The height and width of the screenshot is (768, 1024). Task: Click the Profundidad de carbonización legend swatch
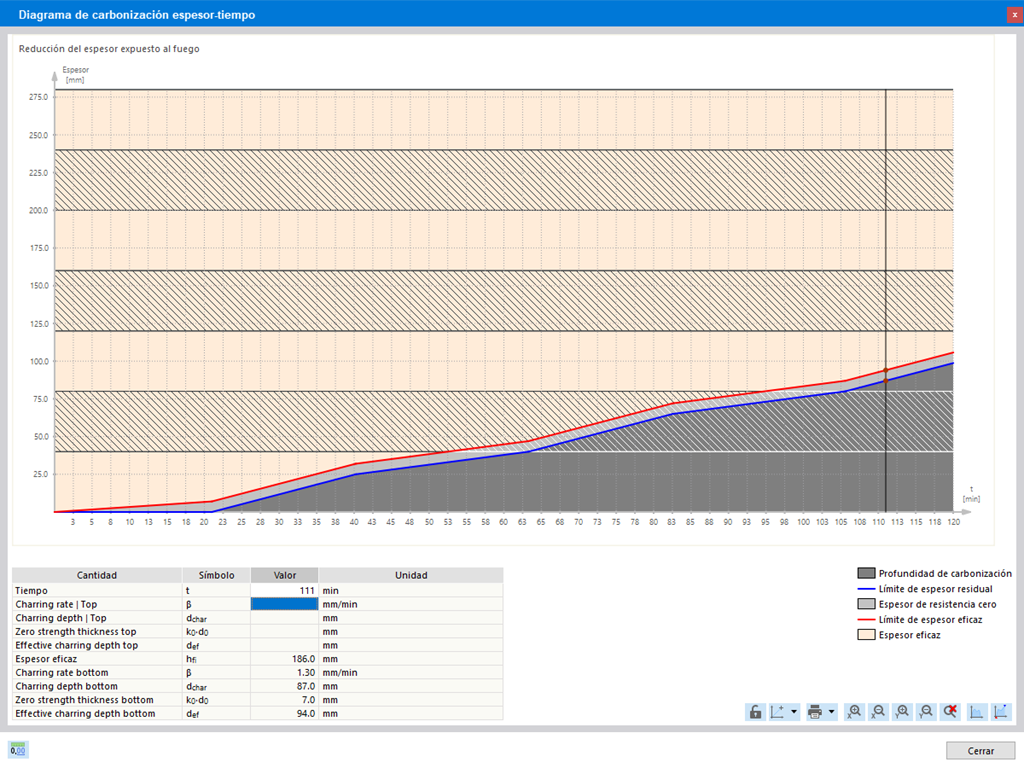[866, 574]
